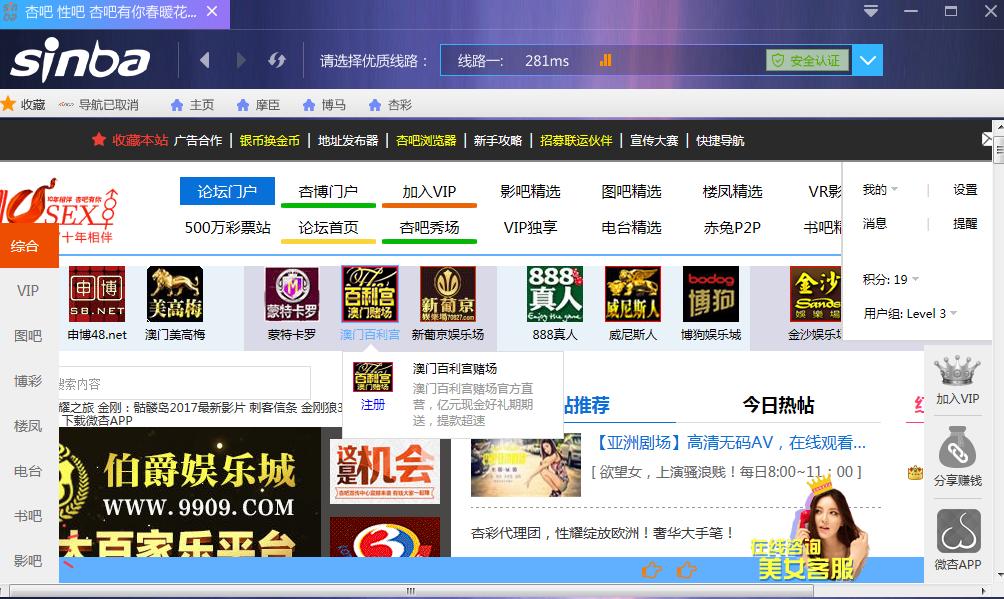Open the 论坛首页 navigation item
Image resolution: width=1004 pixels, height=599 pixels.
tap(328, 227)
